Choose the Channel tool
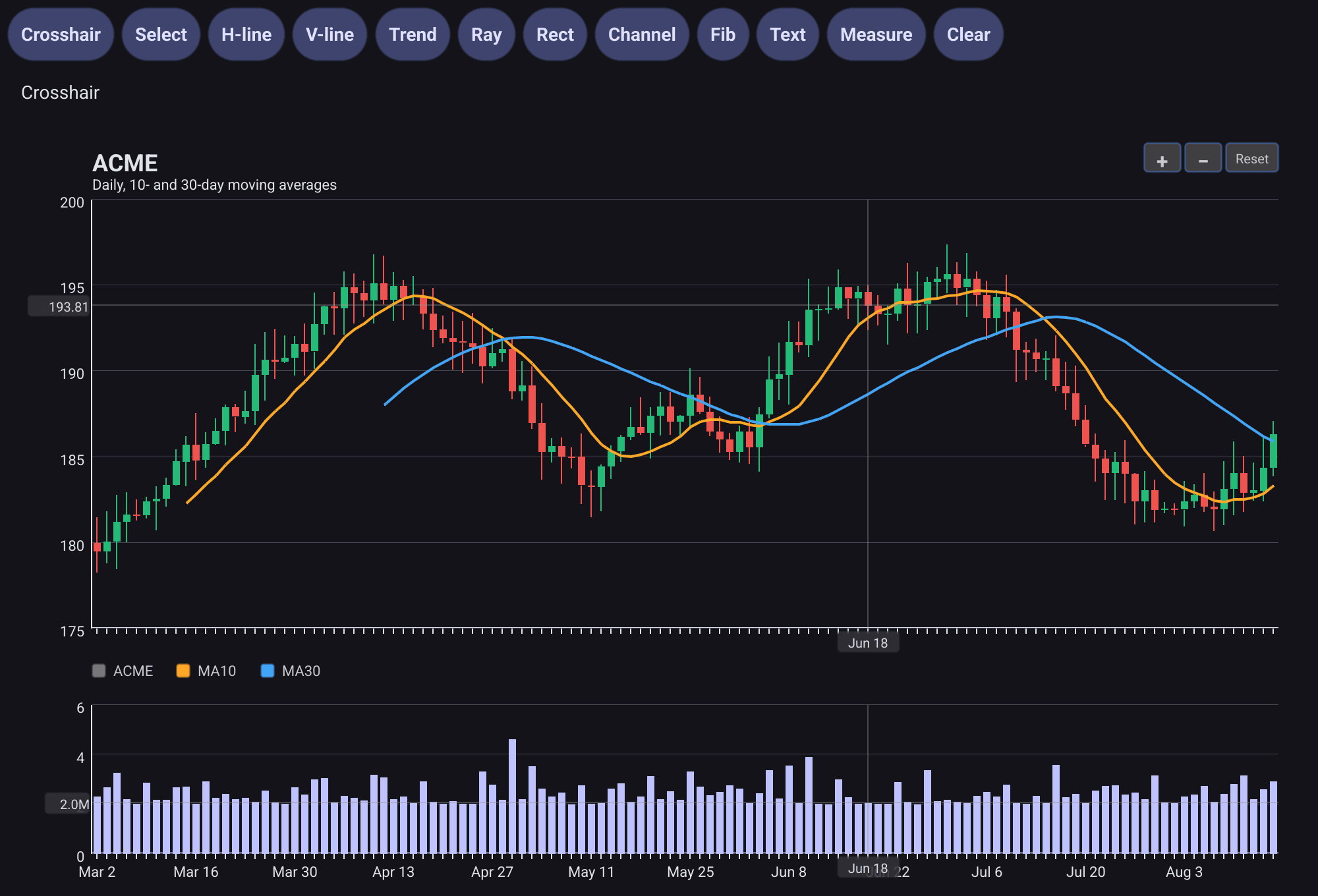This screenshot has width=1318, height=896. coord(642,34)
